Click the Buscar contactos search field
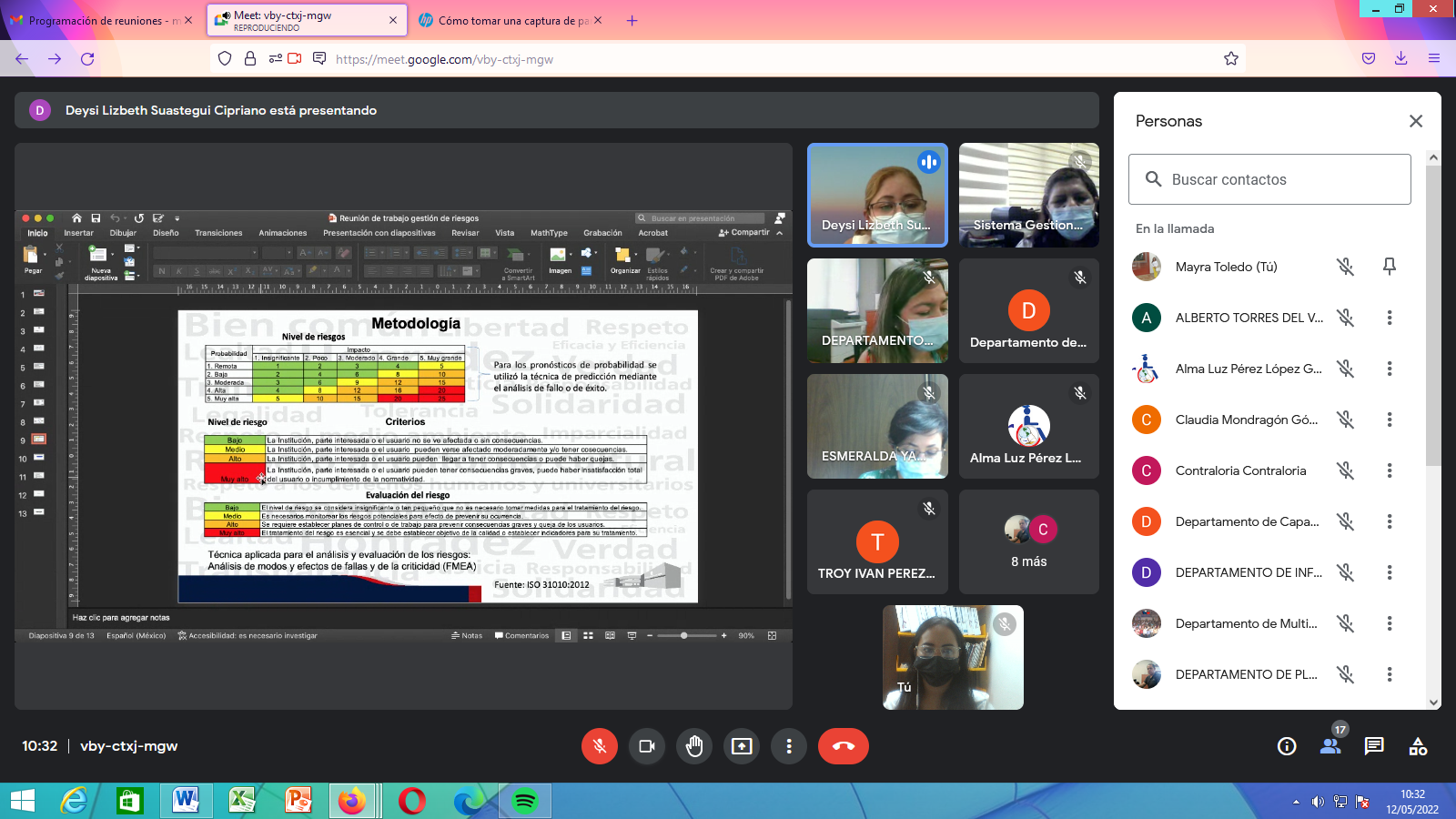 1269,179
